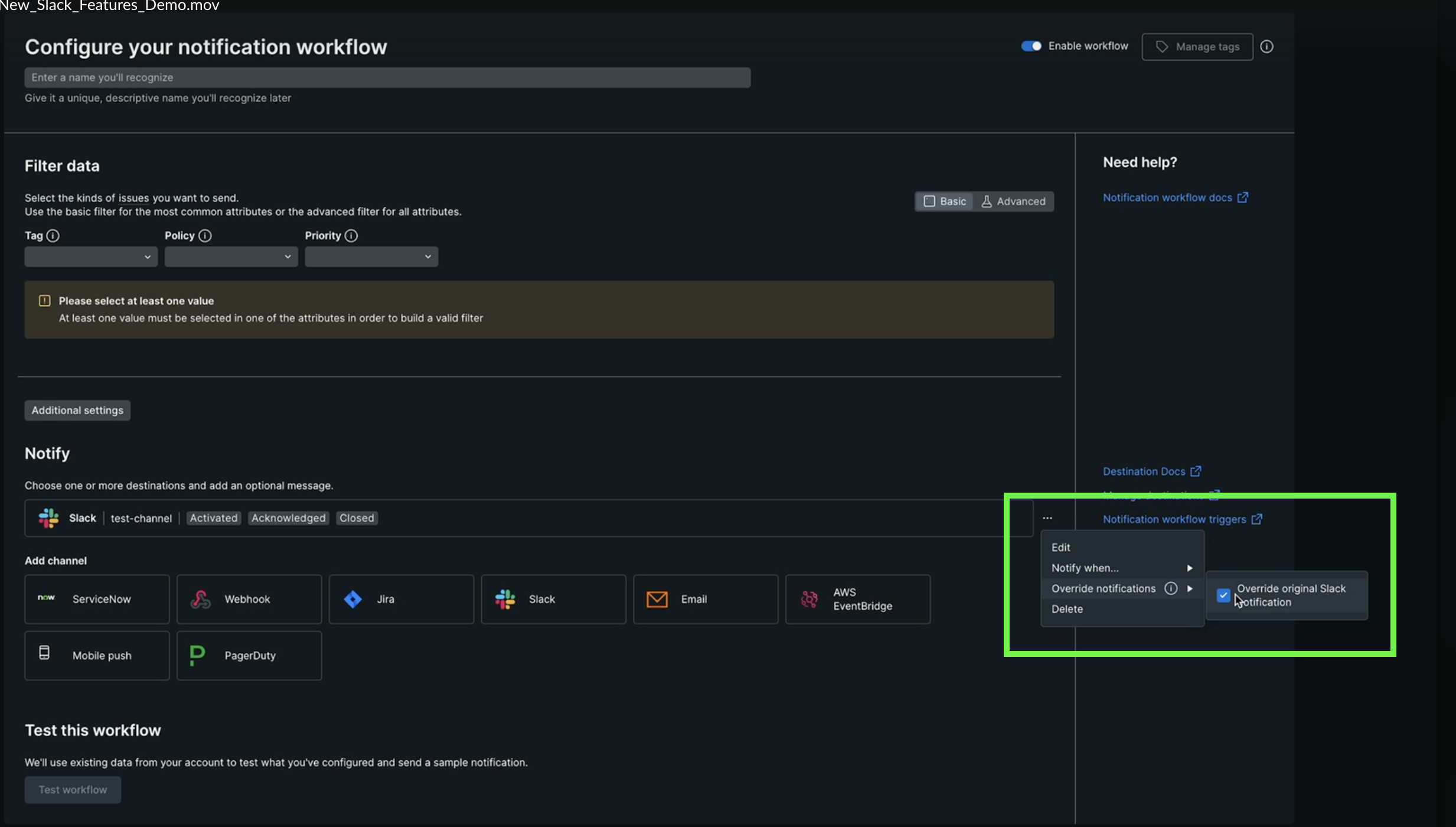This screenshot has width=1456, height=827.
Task: Click the Mobile push integration icon
Action: (x=44, y=655)
